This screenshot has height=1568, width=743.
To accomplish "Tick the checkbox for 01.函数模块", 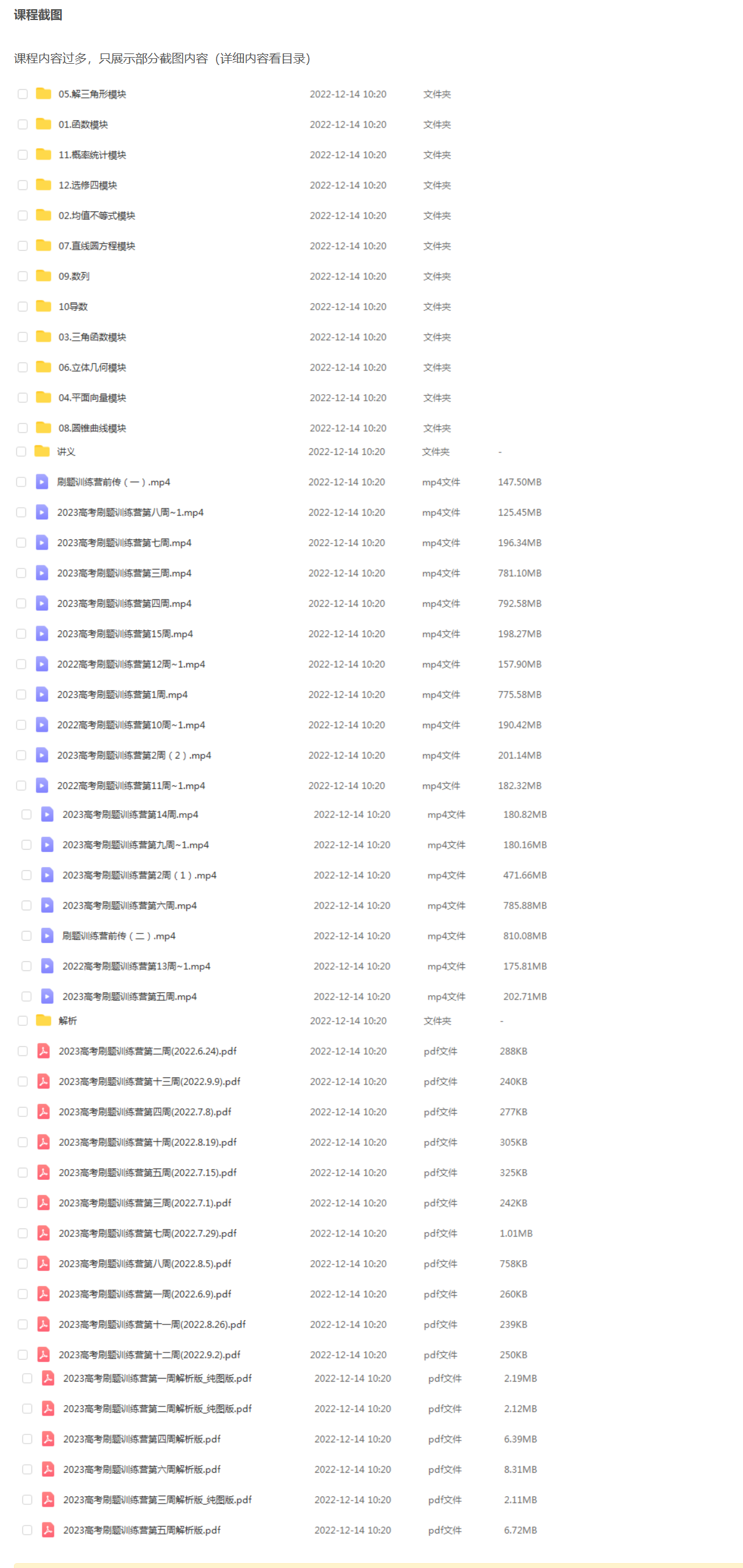I will (x=22, y=124).
